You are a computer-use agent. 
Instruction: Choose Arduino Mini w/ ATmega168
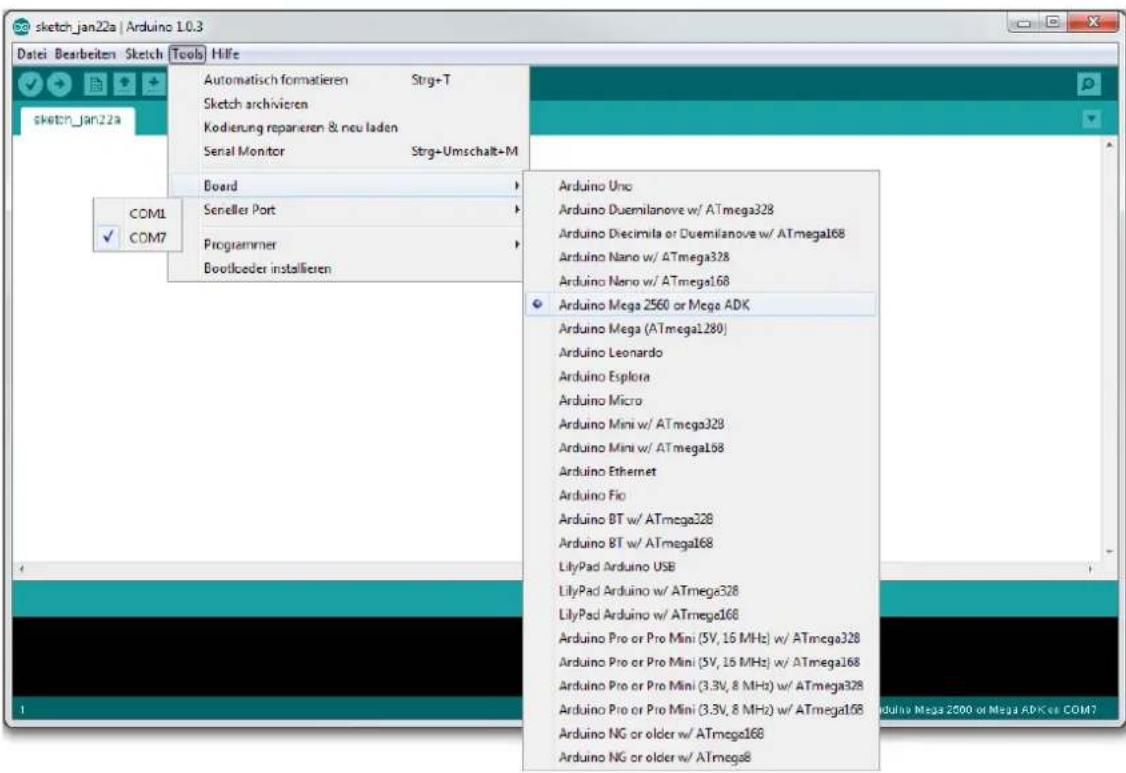(701, 448)
